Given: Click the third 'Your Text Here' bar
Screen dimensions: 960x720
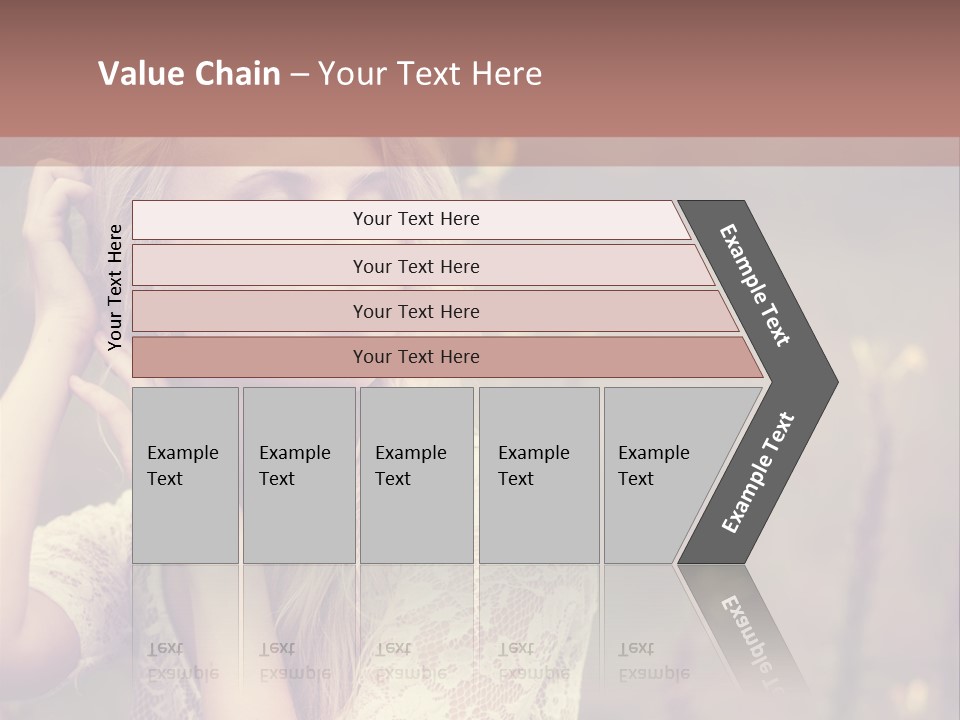Looking at the screenshot, I should pyautogui.click(x=435, y=311).
